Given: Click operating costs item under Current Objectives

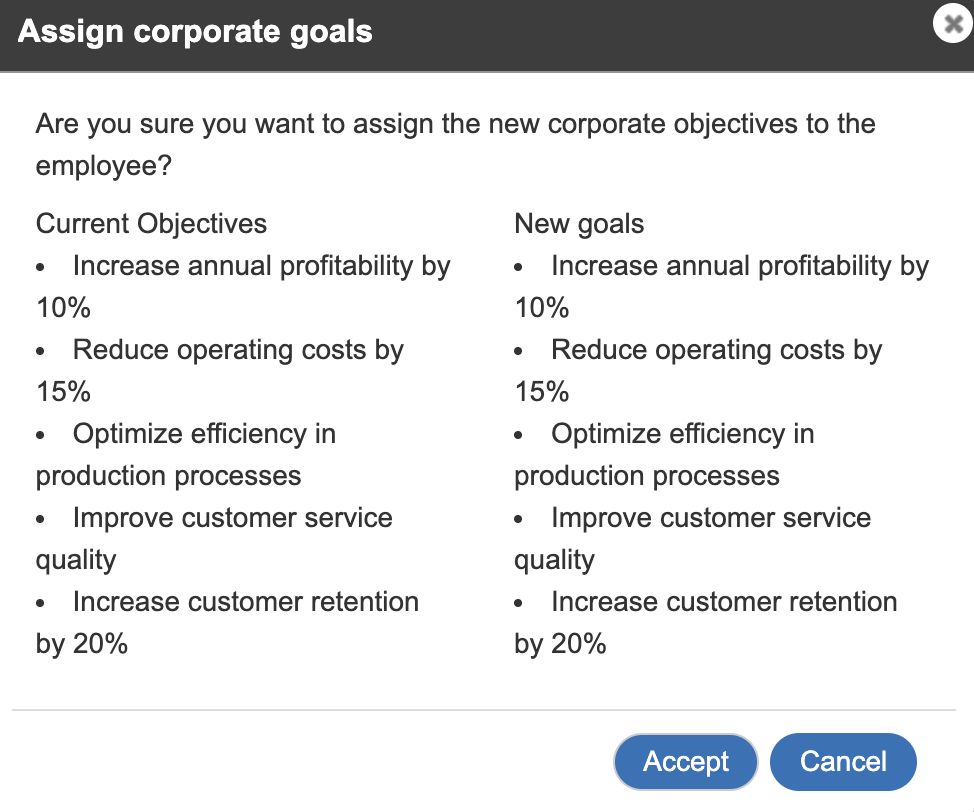Looking at the screenshot, I should 220,370.
